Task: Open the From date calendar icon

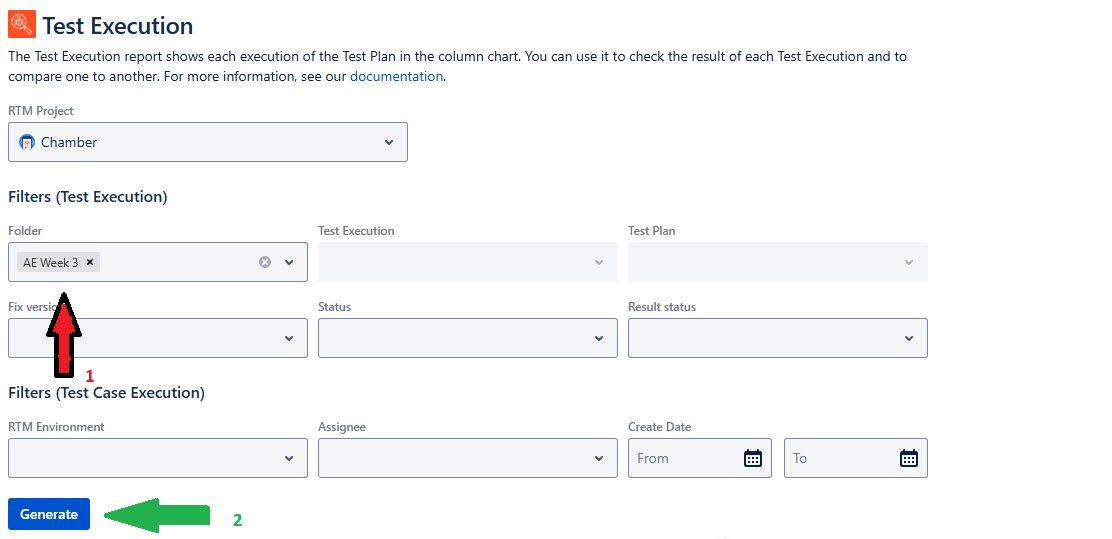Action: click(753, 458)
